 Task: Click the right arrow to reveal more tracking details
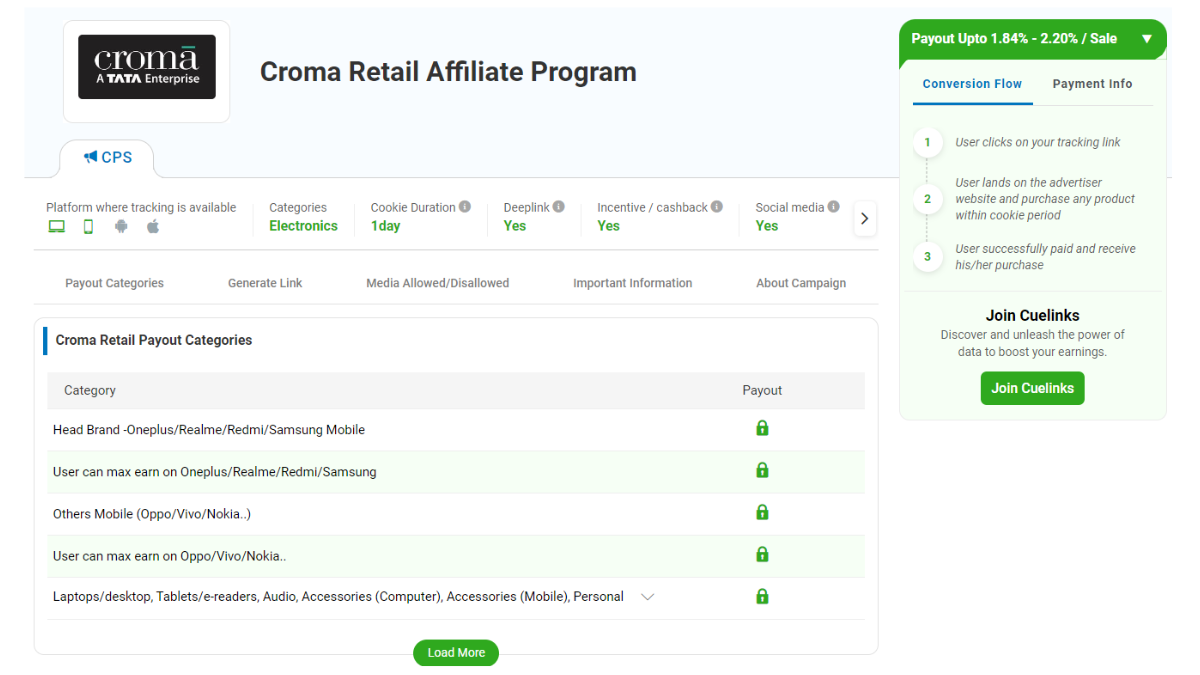pos(864,218)
